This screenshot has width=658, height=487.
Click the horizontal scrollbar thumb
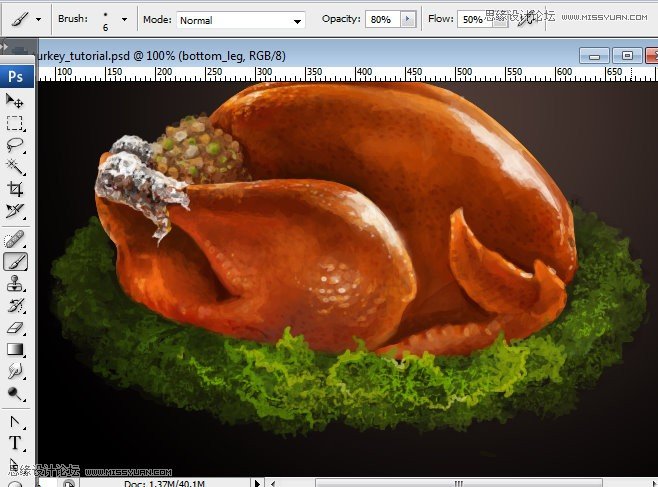tap(459, 483)
